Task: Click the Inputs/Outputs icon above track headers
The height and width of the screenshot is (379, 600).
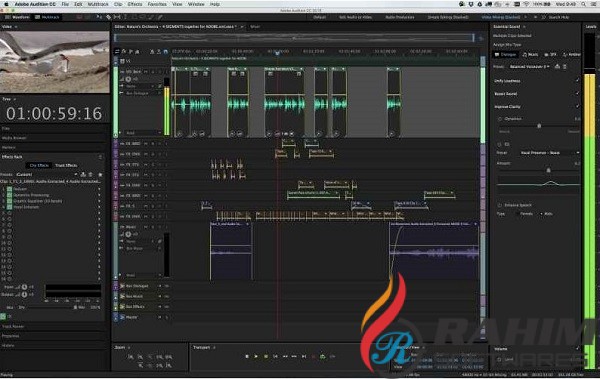Action: 117,51
